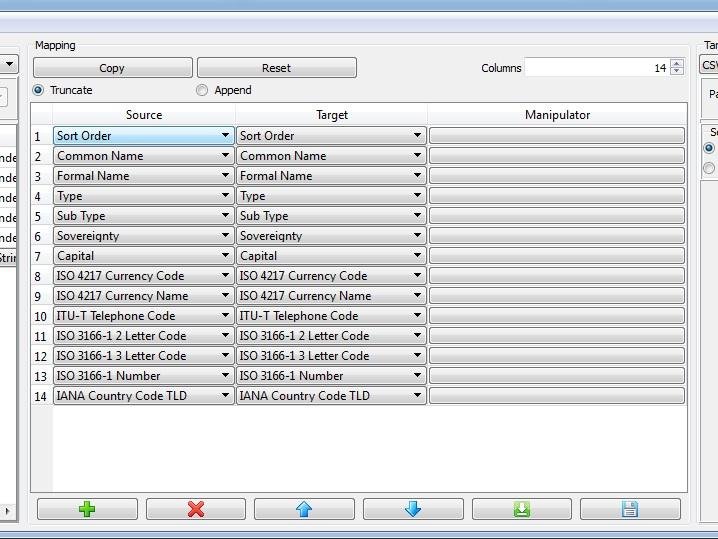Open Target dropdown for Capital

(x=331, y=256)
